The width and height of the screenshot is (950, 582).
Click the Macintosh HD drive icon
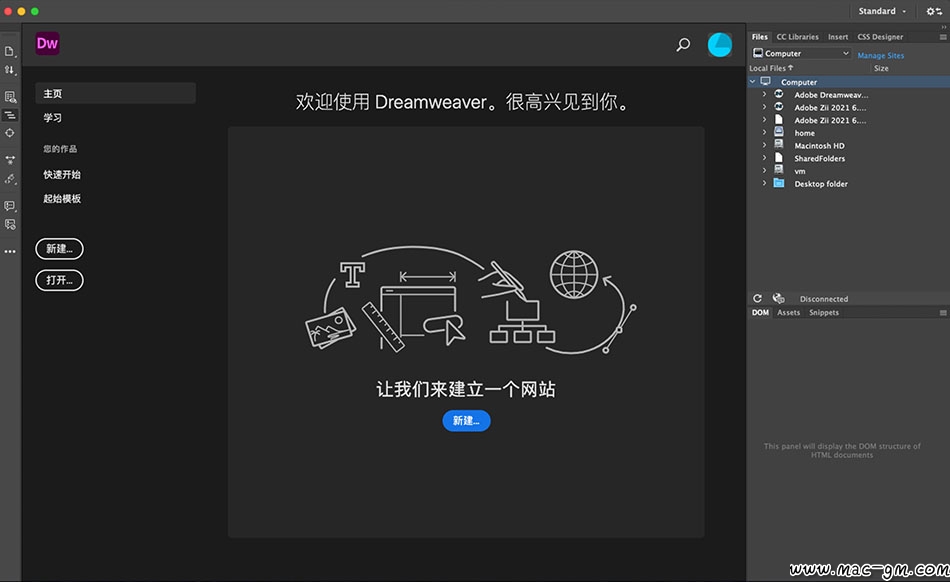tap(779, 145)
